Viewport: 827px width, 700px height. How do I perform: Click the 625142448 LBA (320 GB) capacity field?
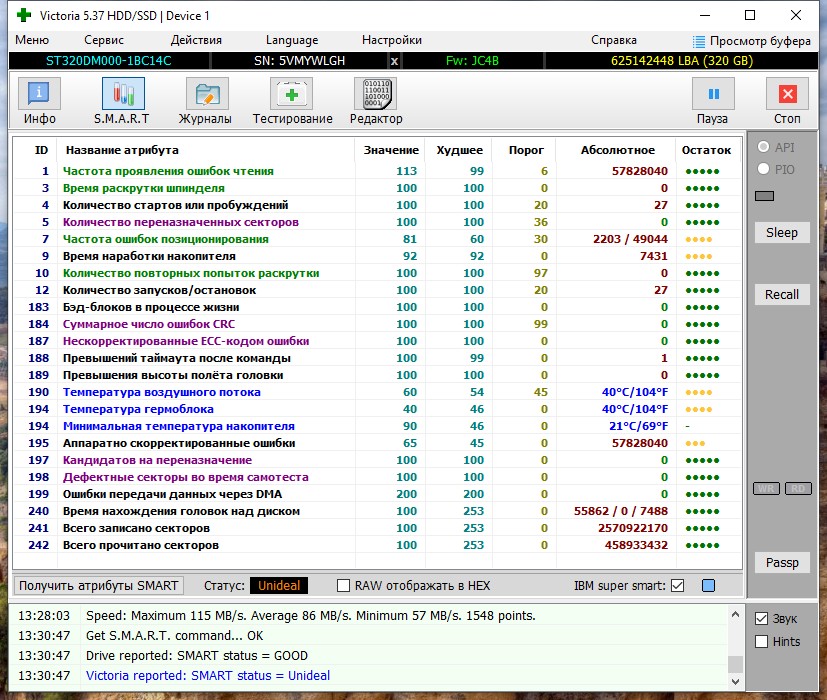[x=681, y=61]
